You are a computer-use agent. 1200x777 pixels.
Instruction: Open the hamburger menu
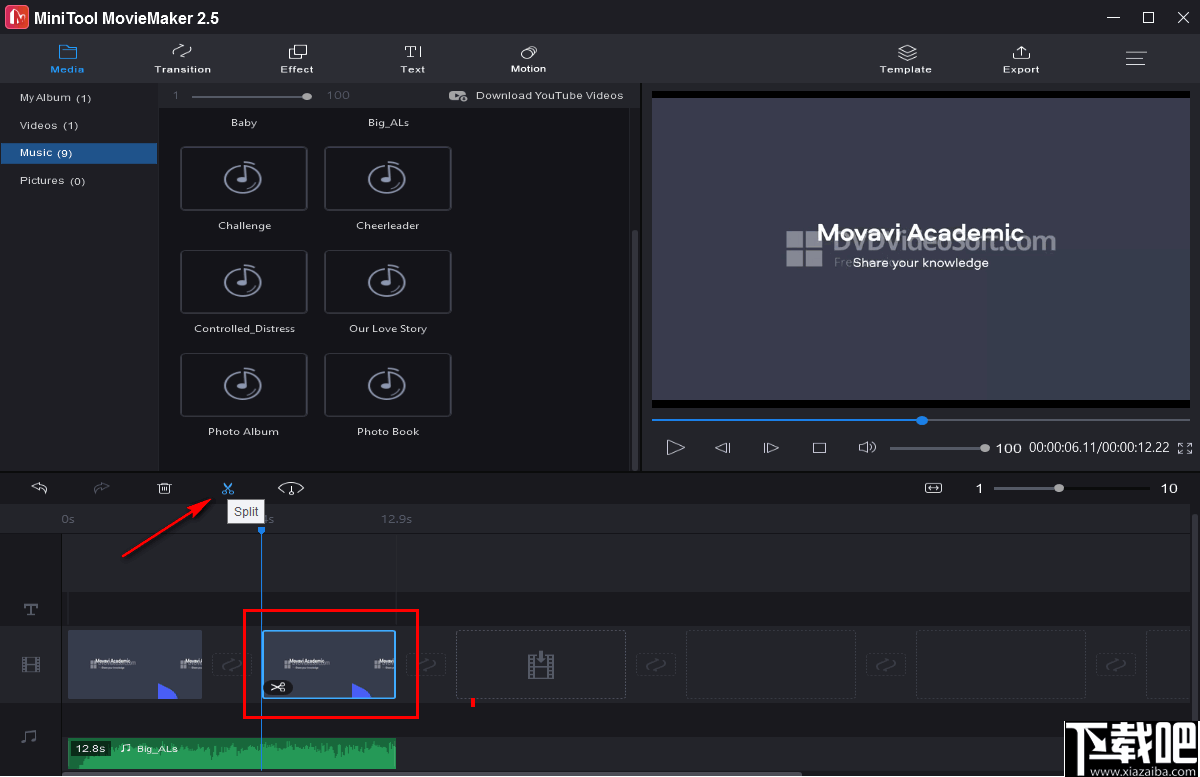click(1136, 58)
